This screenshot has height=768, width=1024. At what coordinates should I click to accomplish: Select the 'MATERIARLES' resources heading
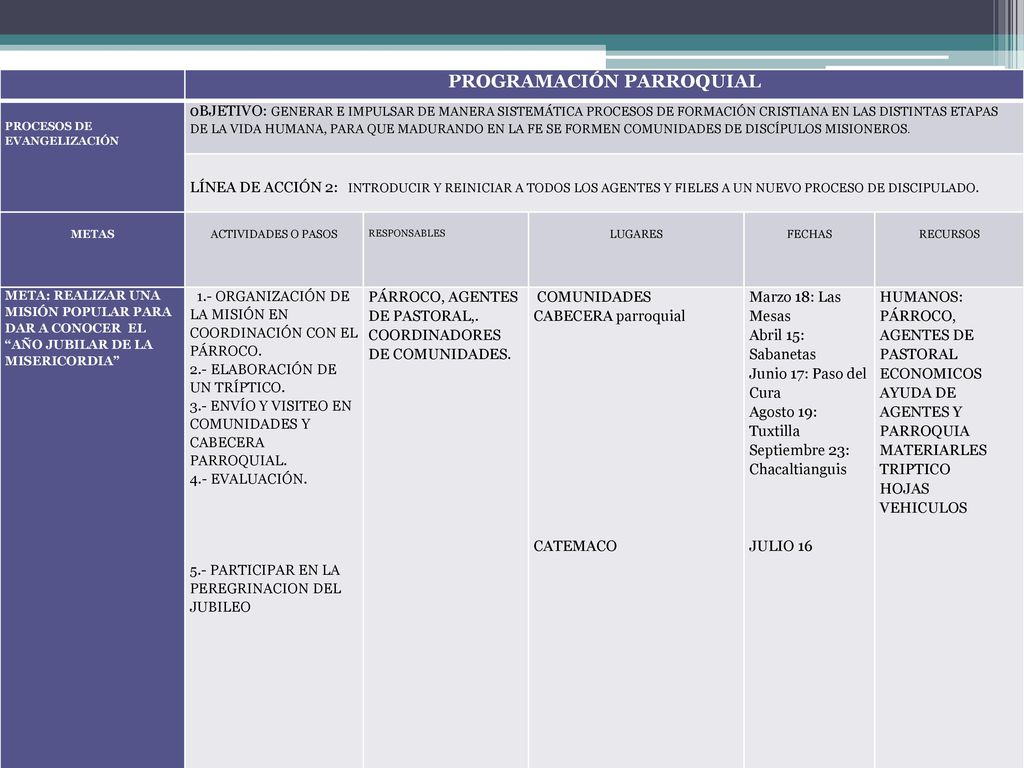(933, 450)
